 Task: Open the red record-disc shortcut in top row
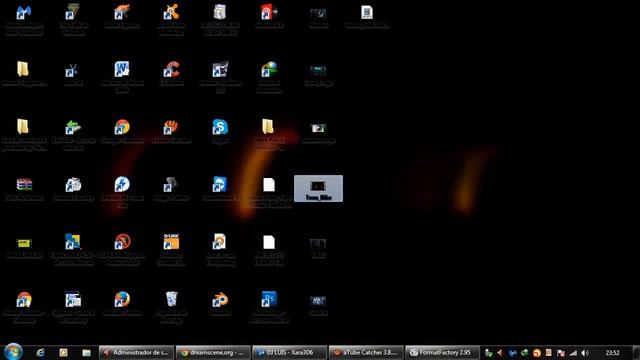(x=269, y=13)
